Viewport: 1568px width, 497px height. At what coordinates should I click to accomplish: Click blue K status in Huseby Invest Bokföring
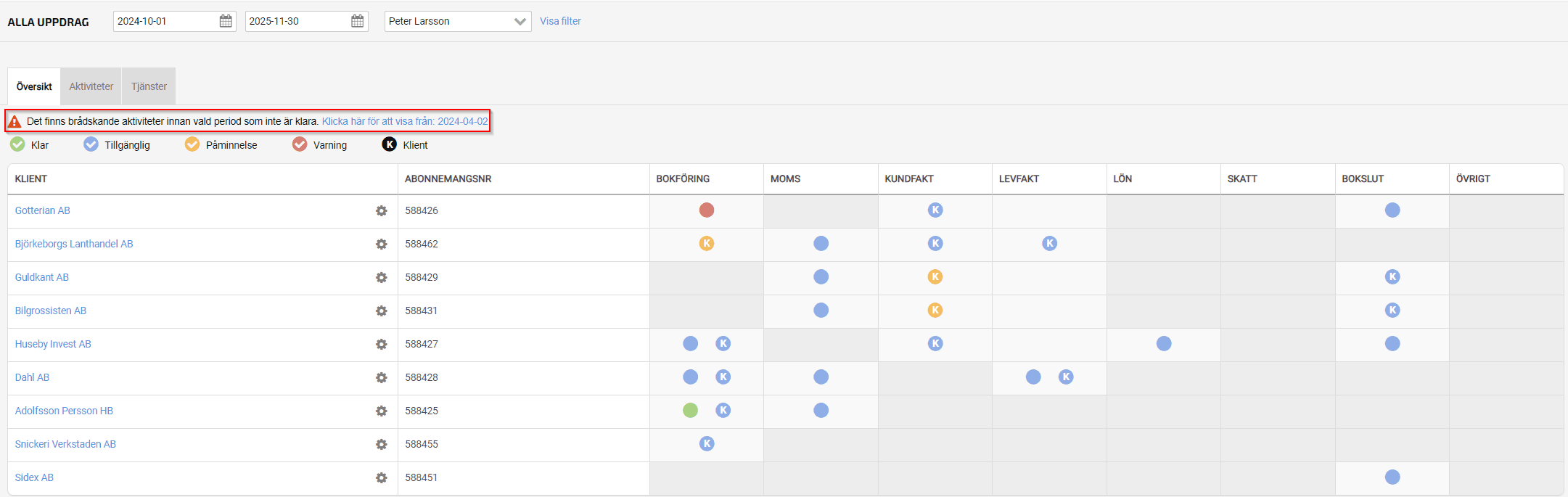[x=723, y=343]
